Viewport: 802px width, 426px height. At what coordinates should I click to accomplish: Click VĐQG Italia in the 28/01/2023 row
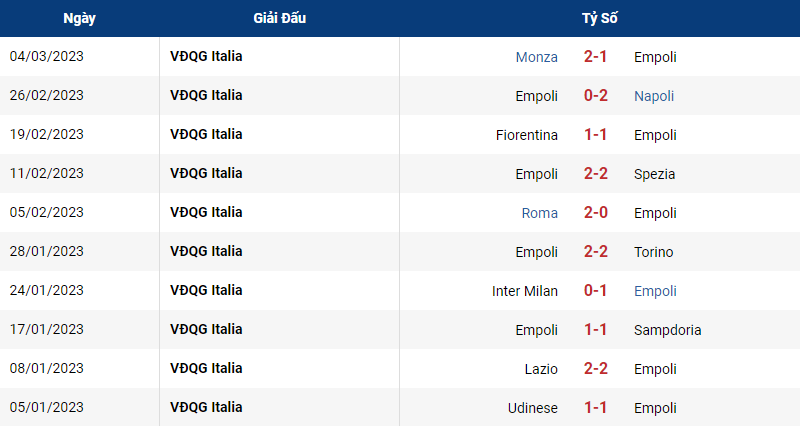point(206,251)
